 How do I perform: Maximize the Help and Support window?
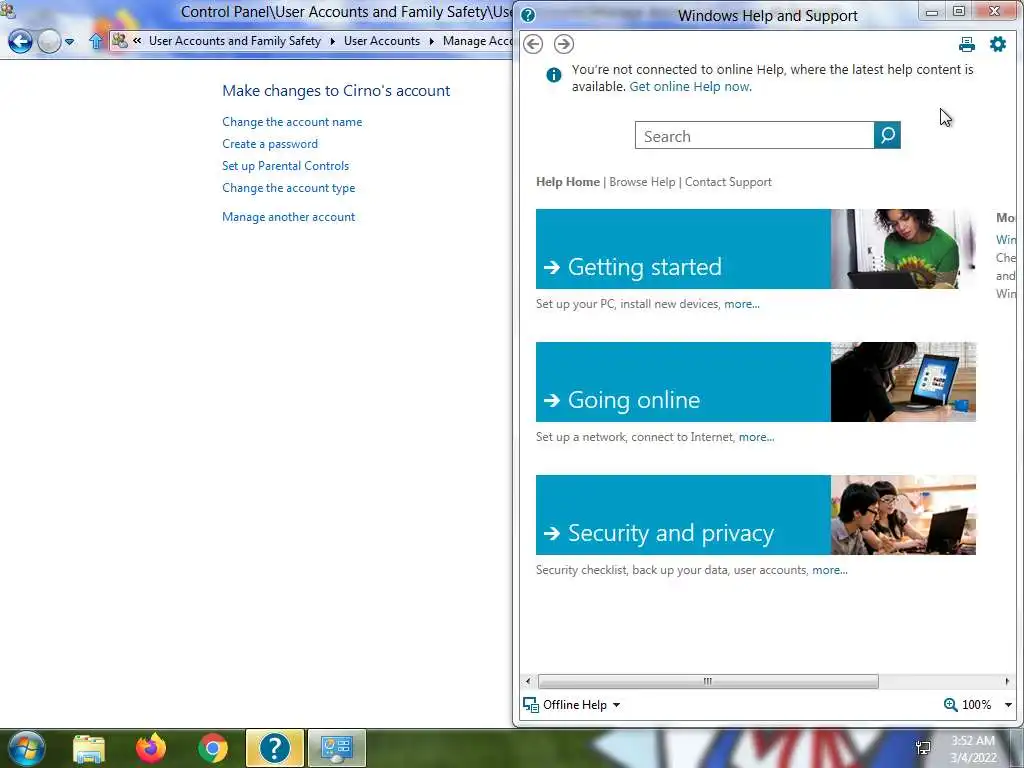(x=959, y=11)
